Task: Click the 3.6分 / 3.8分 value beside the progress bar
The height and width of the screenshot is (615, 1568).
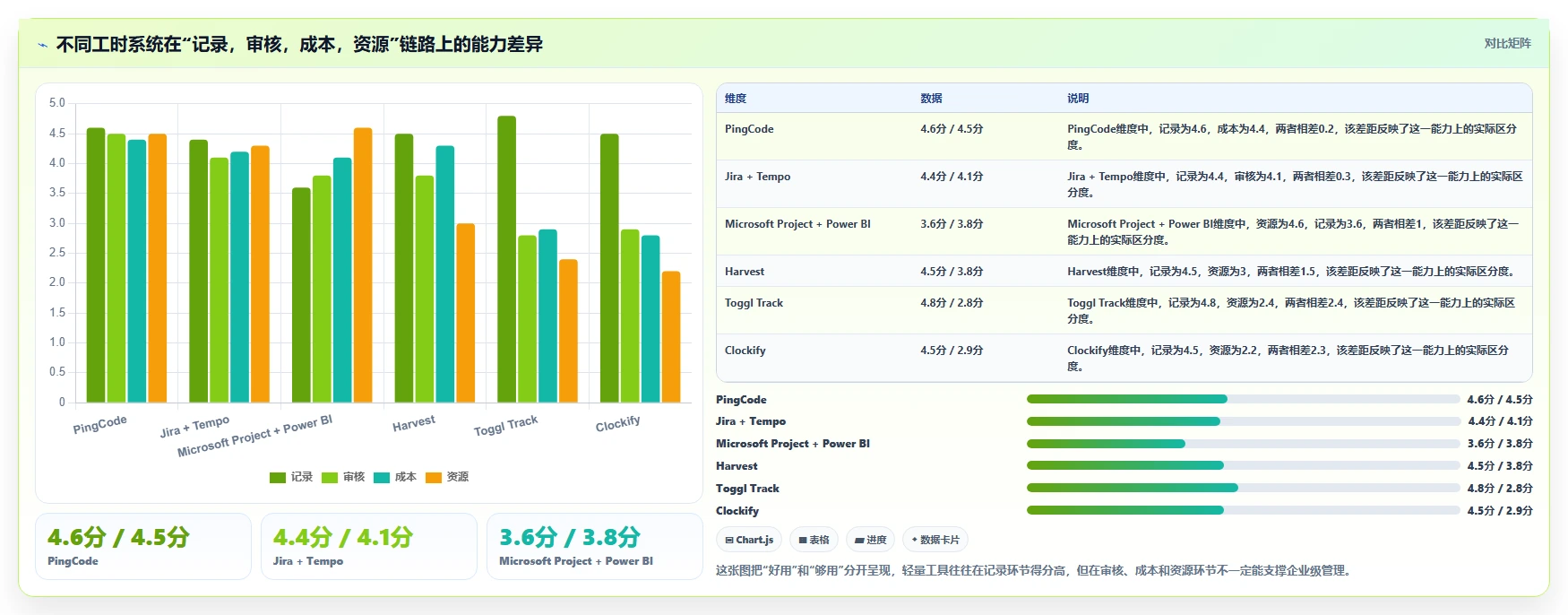Action: [1500, 444]
